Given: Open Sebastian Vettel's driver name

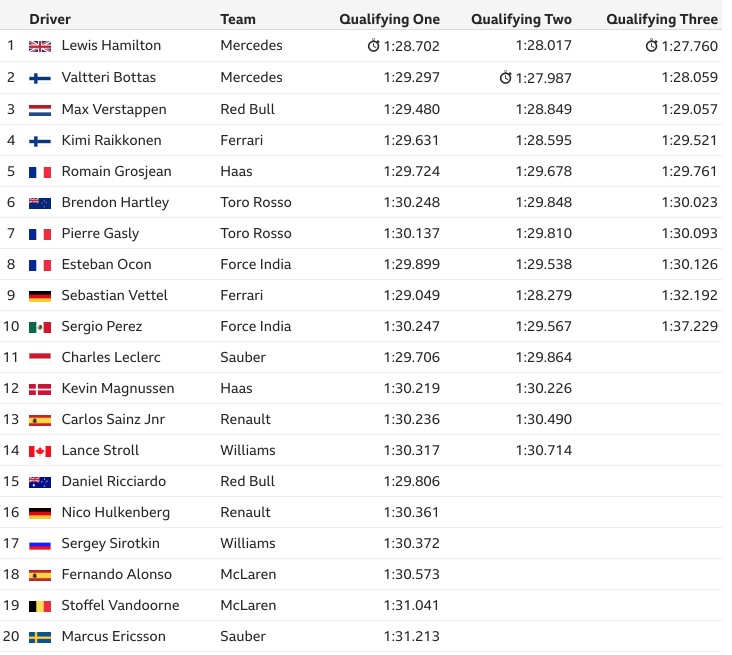Looking at the screenshot, I should coord(114,295).
